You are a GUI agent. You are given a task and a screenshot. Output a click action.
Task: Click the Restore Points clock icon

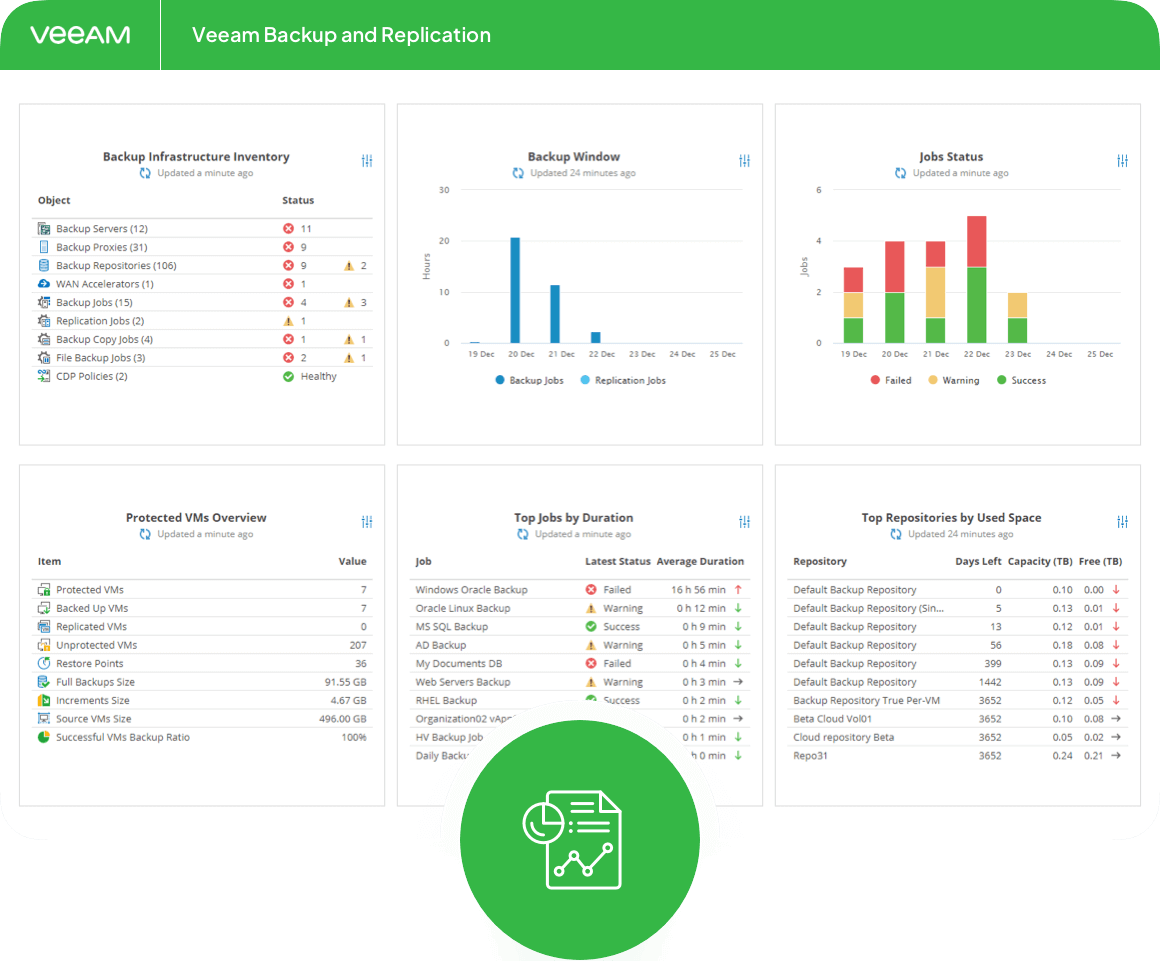tap(44, 664)
